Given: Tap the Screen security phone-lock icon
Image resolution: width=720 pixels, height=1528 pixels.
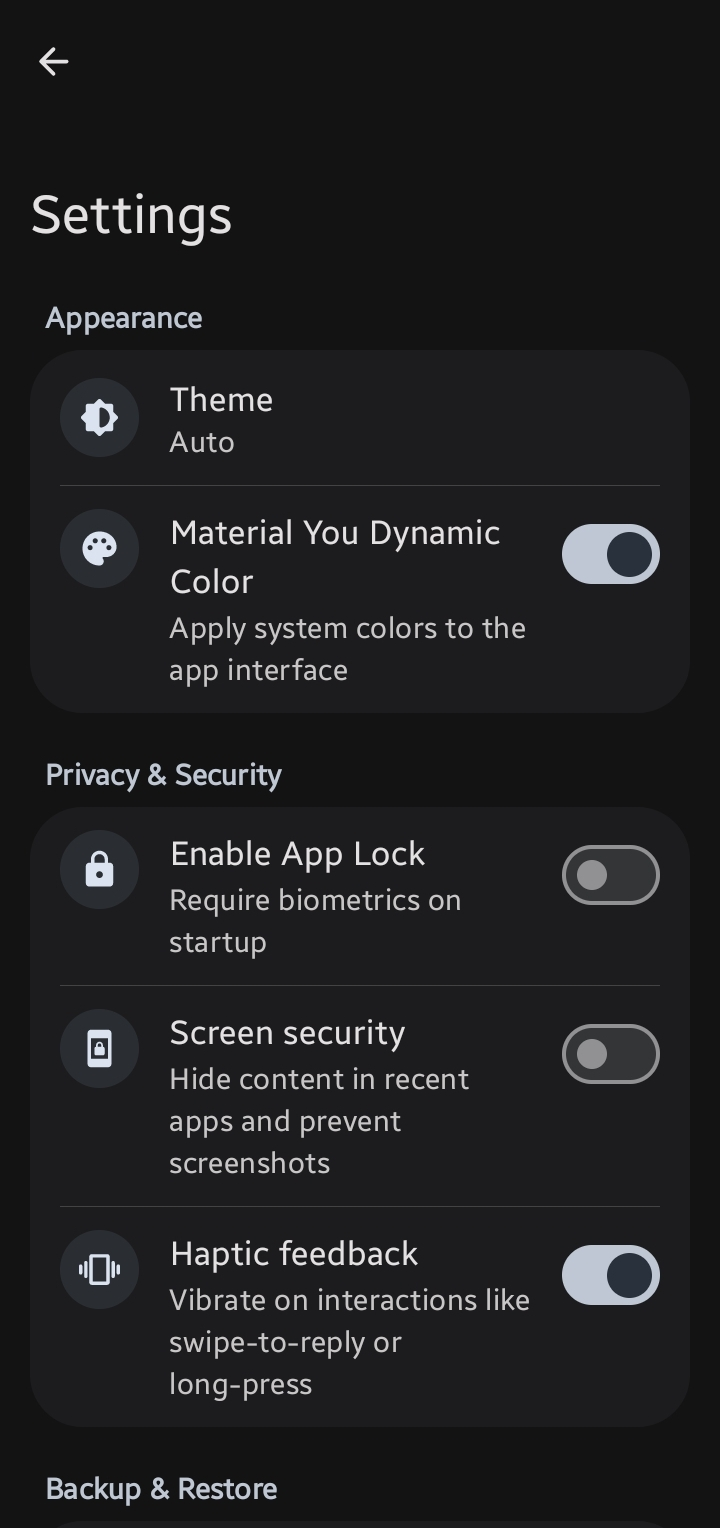Looking at the screenshot, I should coord(99,1049).
